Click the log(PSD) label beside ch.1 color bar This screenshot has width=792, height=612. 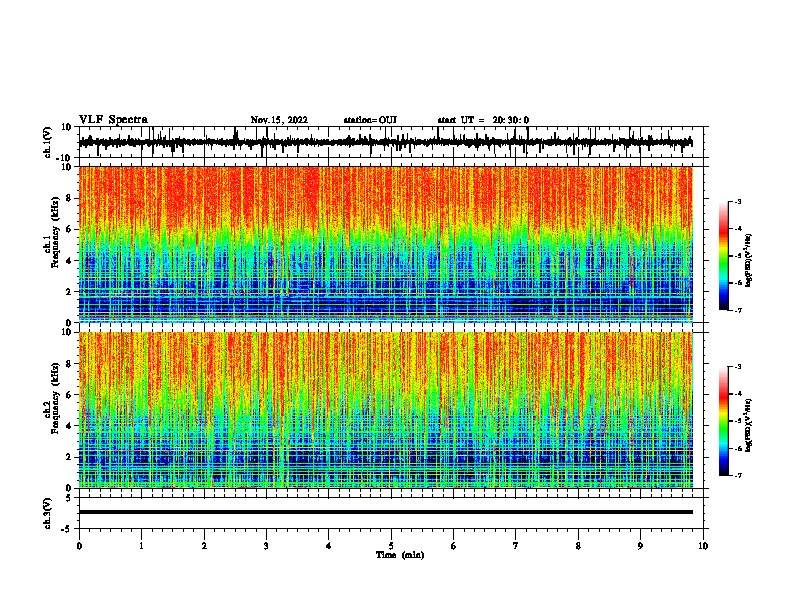[x=749, y=260]
